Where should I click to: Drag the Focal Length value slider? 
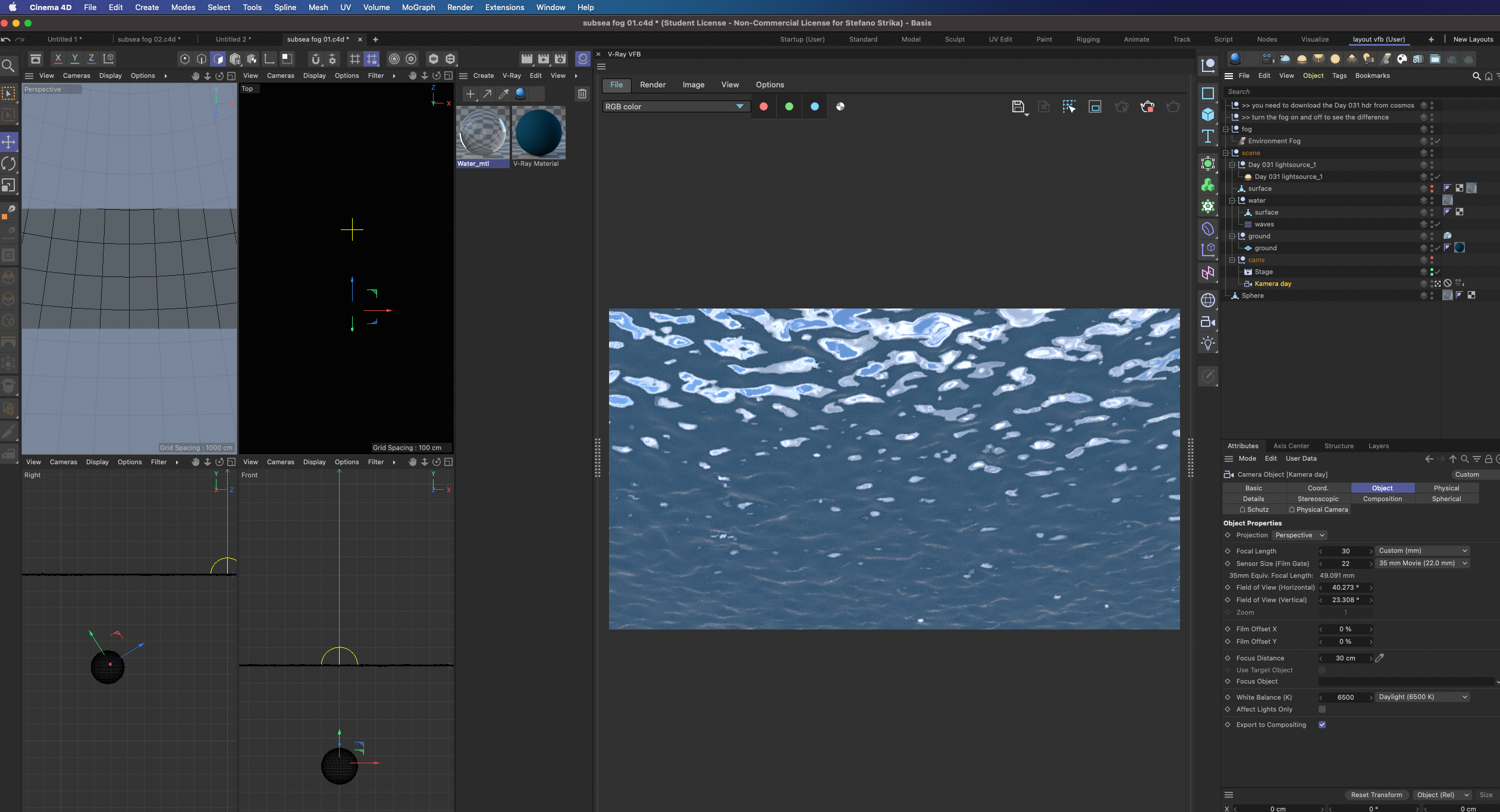(x=1345, y=551)
